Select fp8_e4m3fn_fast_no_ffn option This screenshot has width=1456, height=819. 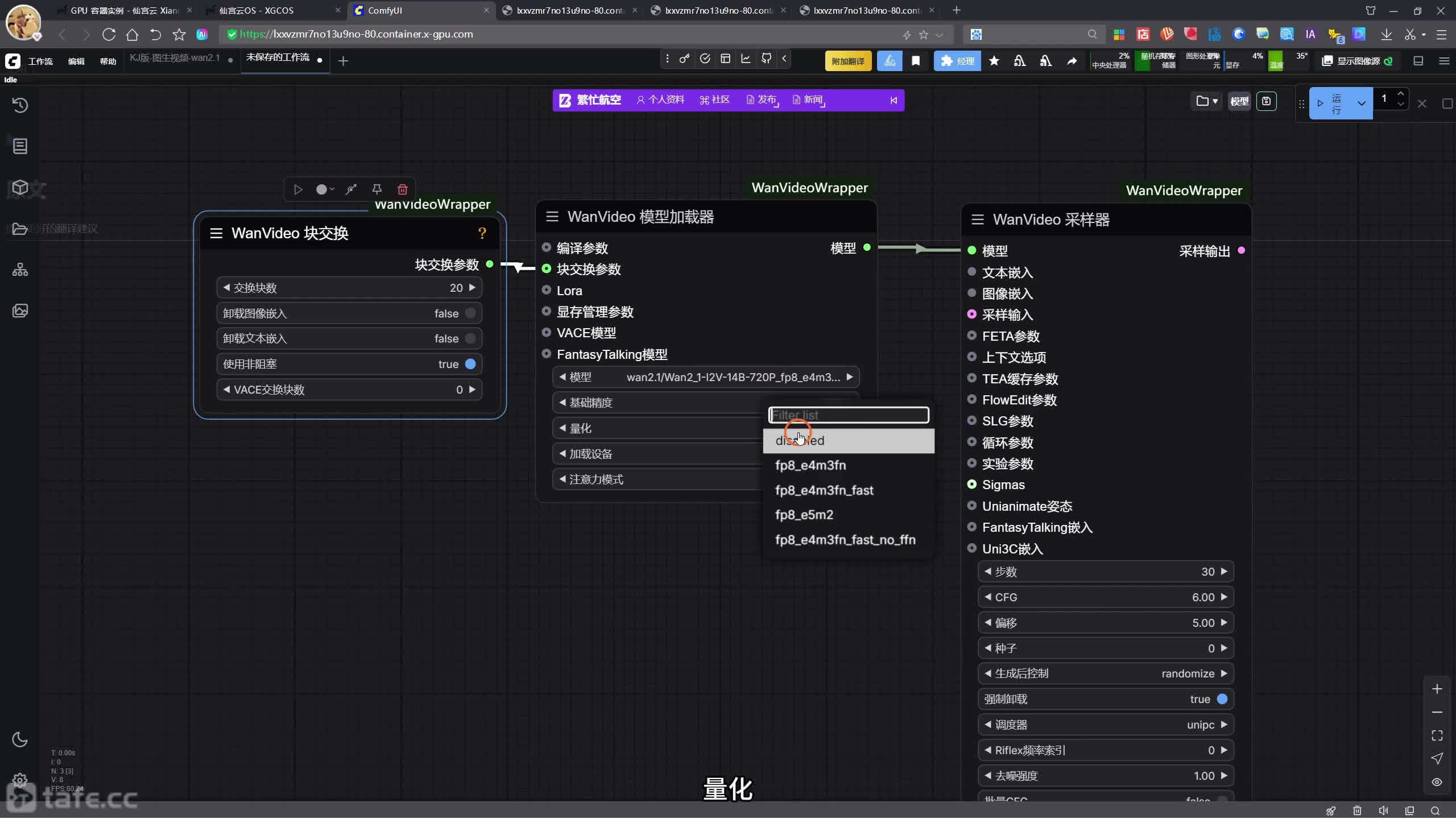tap(849, 540)
